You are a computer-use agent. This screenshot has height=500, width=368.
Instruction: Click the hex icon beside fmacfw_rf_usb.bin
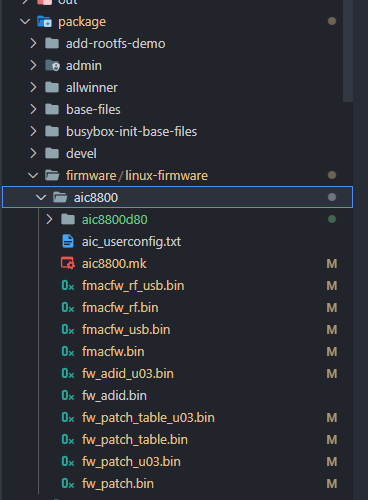tap(68, 285)
